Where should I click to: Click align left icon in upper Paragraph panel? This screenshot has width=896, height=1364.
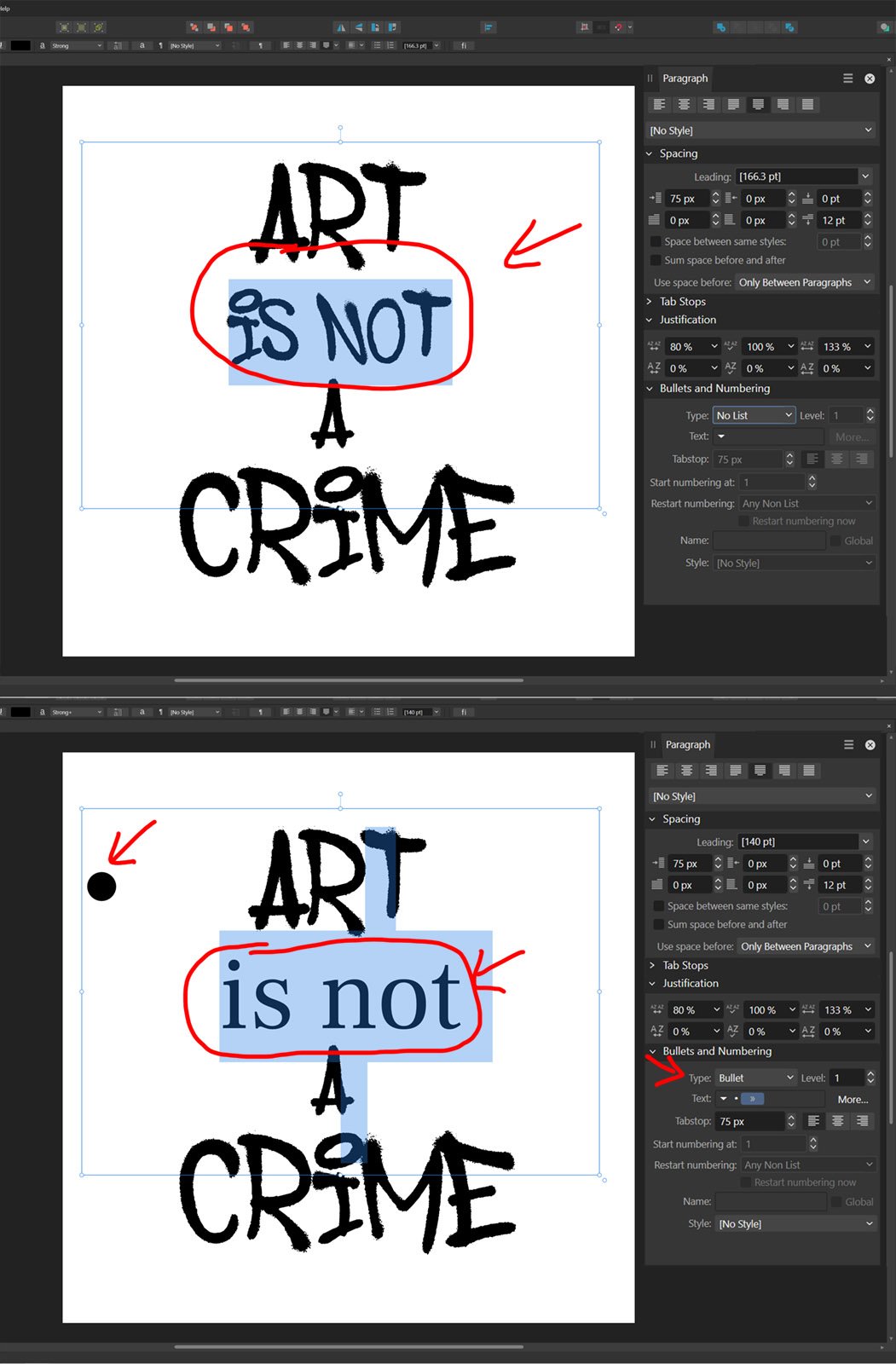pos(659,104)
